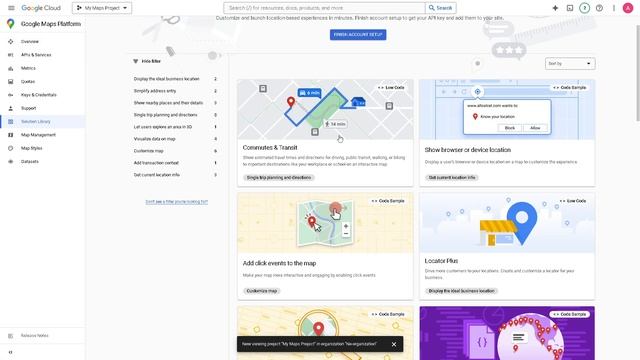The width and height of the screenshot is (640, 360).
Task: Filter by Visualize data on map
Action: [176, 139]
